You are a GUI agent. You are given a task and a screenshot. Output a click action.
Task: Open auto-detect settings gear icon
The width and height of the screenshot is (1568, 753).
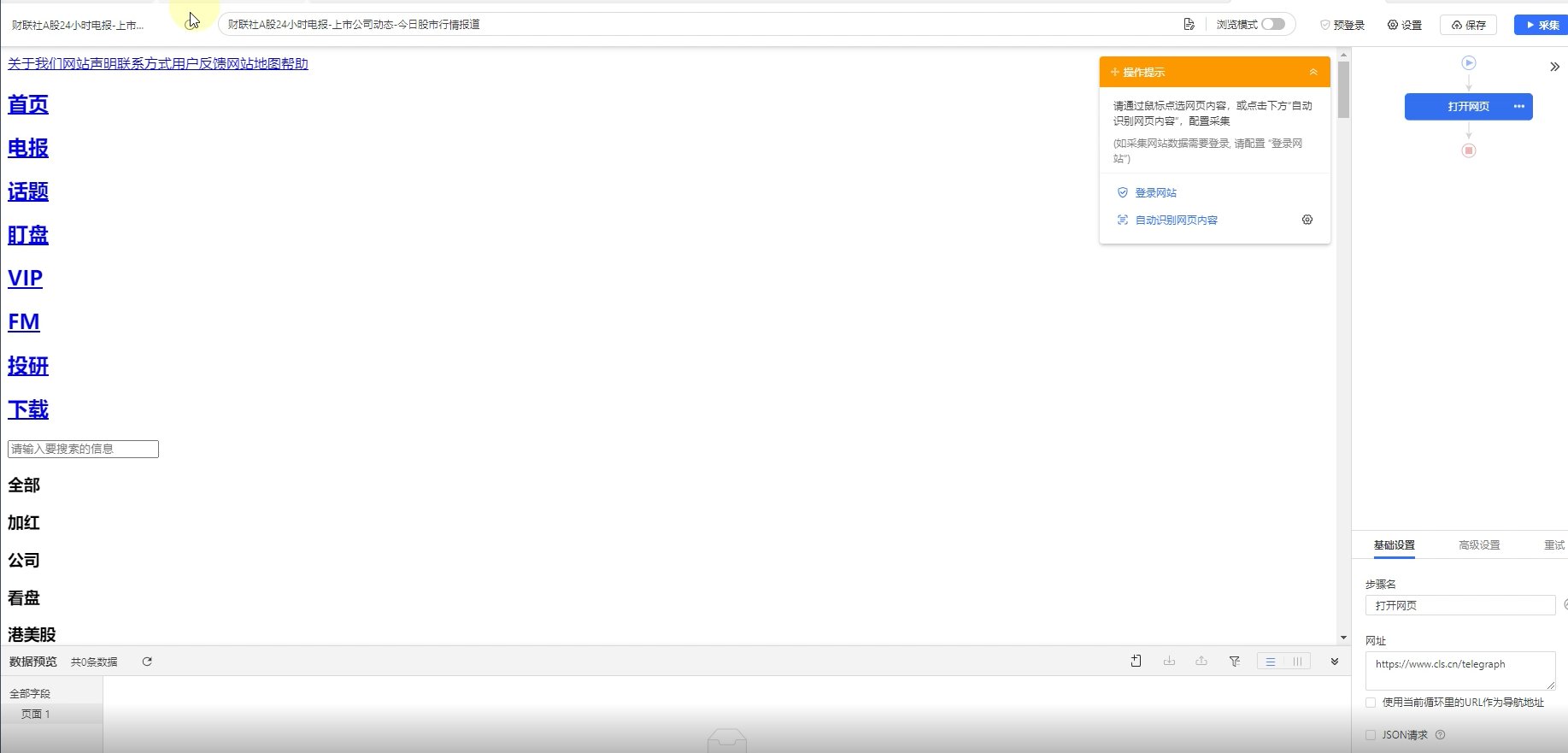click(x=1307, y=220)
